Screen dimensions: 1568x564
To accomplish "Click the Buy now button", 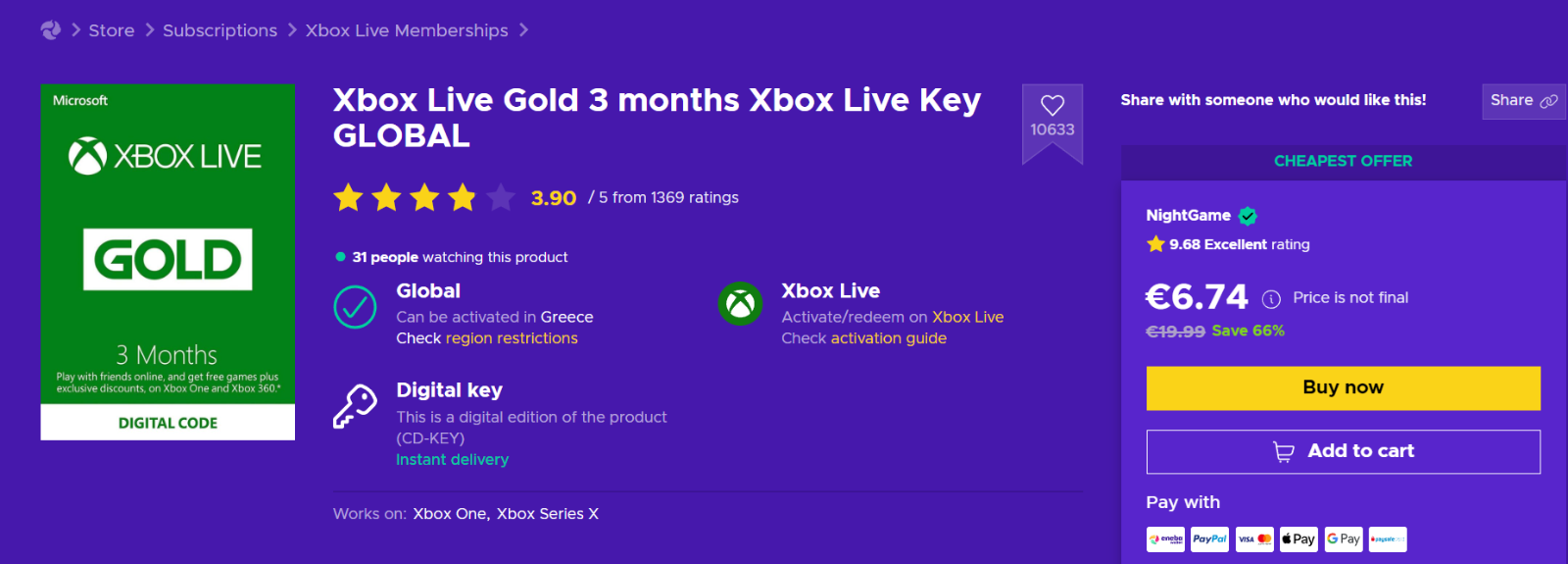I will click(x=1344, y=388).
